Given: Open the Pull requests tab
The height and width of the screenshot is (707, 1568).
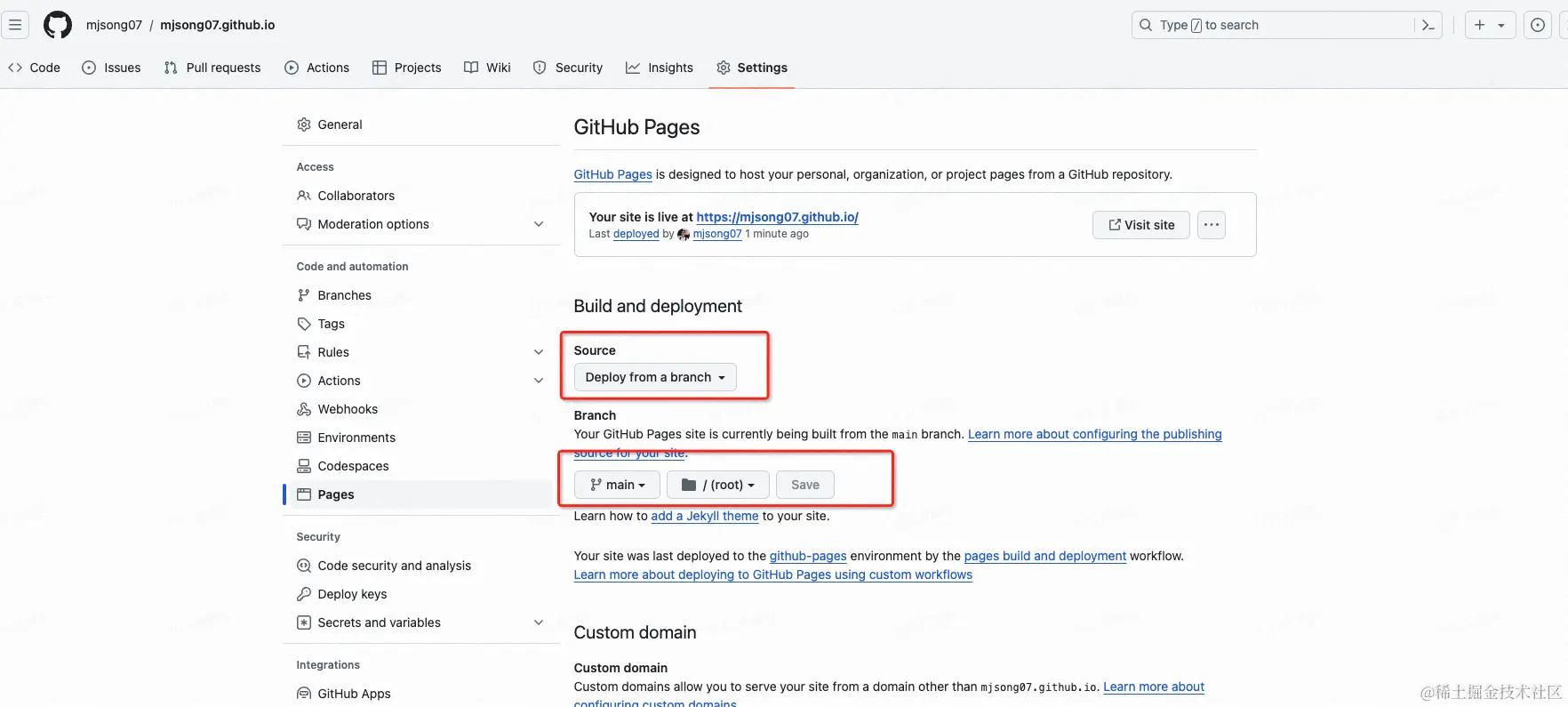Looking at the screenshot, I should [x=212, y=68].
